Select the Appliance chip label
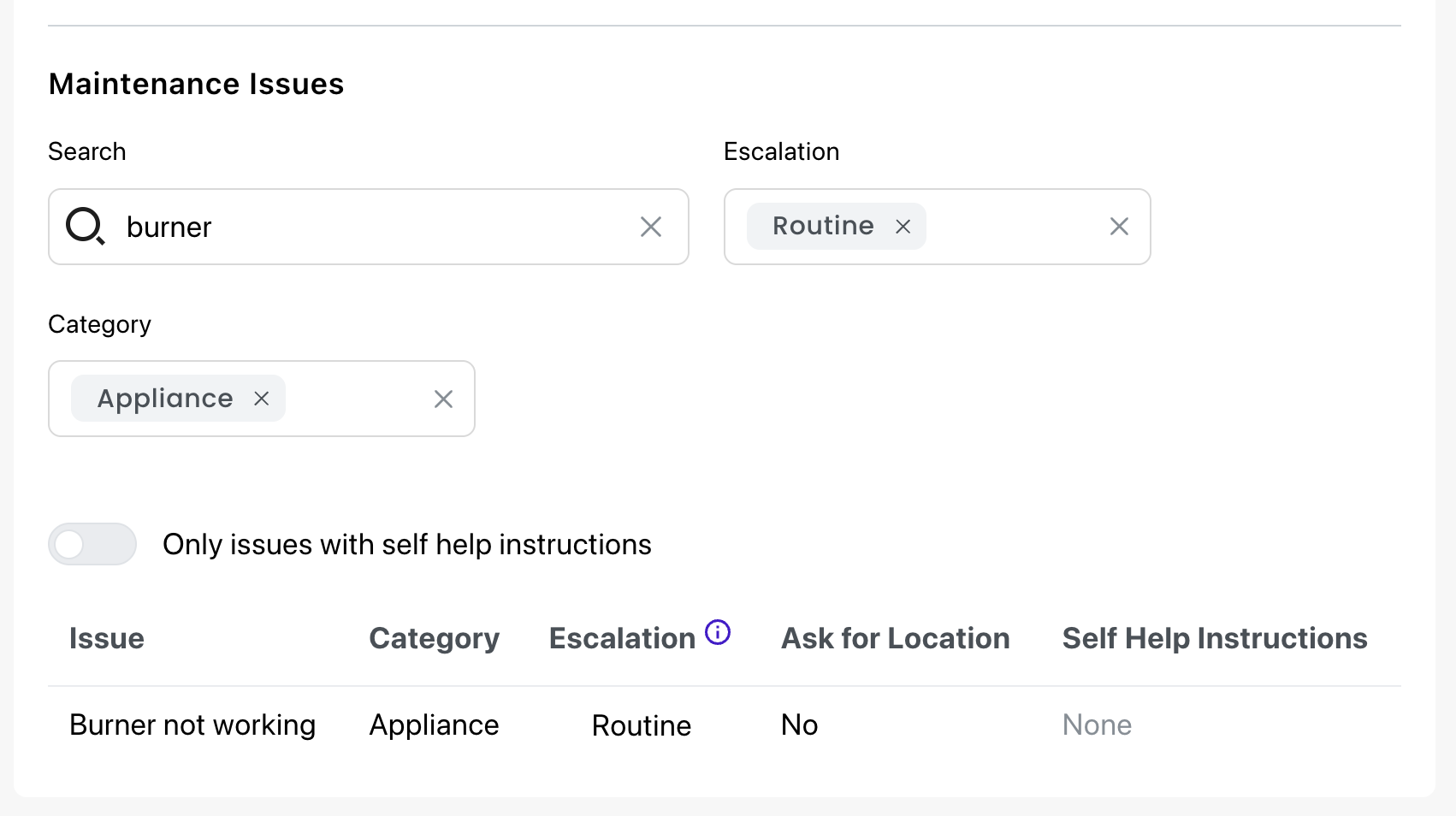The height and width of the screenshot is (816, 1456). pyautogui.click(x=165, y=399)
